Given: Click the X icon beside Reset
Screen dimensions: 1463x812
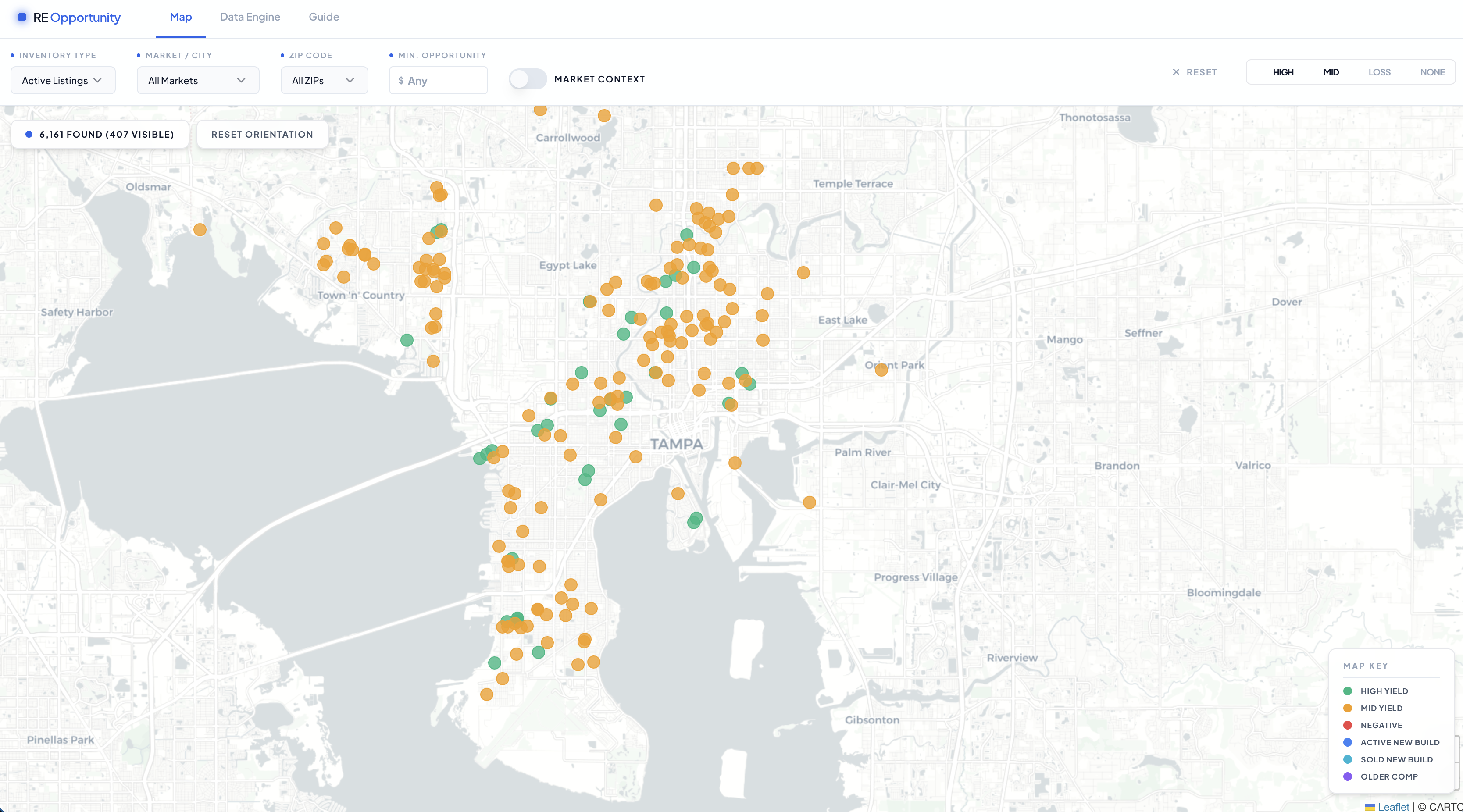Looking at the screenshot, I should tap(1176, 72).
